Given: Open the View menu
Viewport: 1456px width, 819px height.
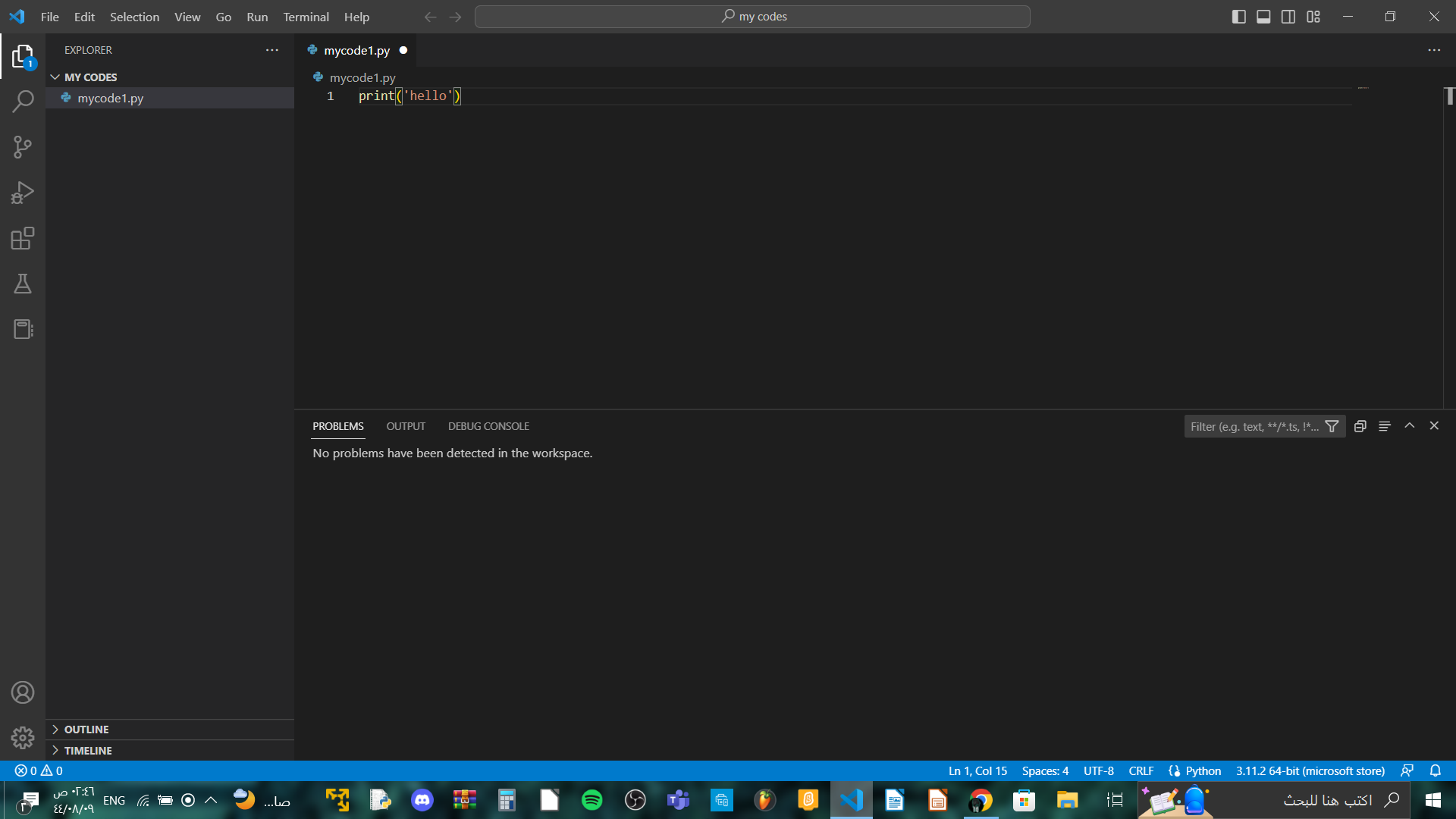Looking at the screenshot, I should 187,17.
